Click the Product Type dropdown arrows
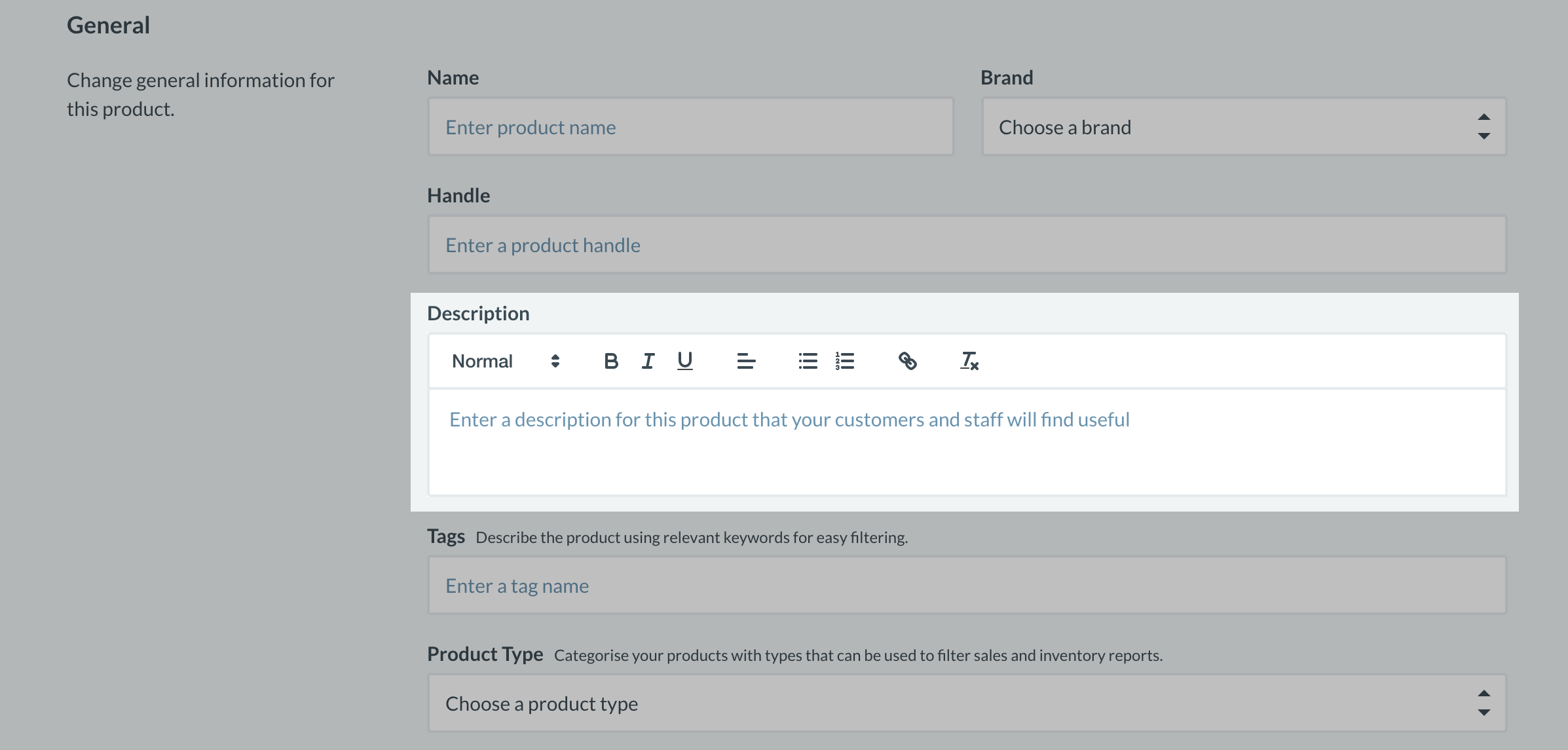This screenshot has height=750, width=1568. [x=1484, y=703]
